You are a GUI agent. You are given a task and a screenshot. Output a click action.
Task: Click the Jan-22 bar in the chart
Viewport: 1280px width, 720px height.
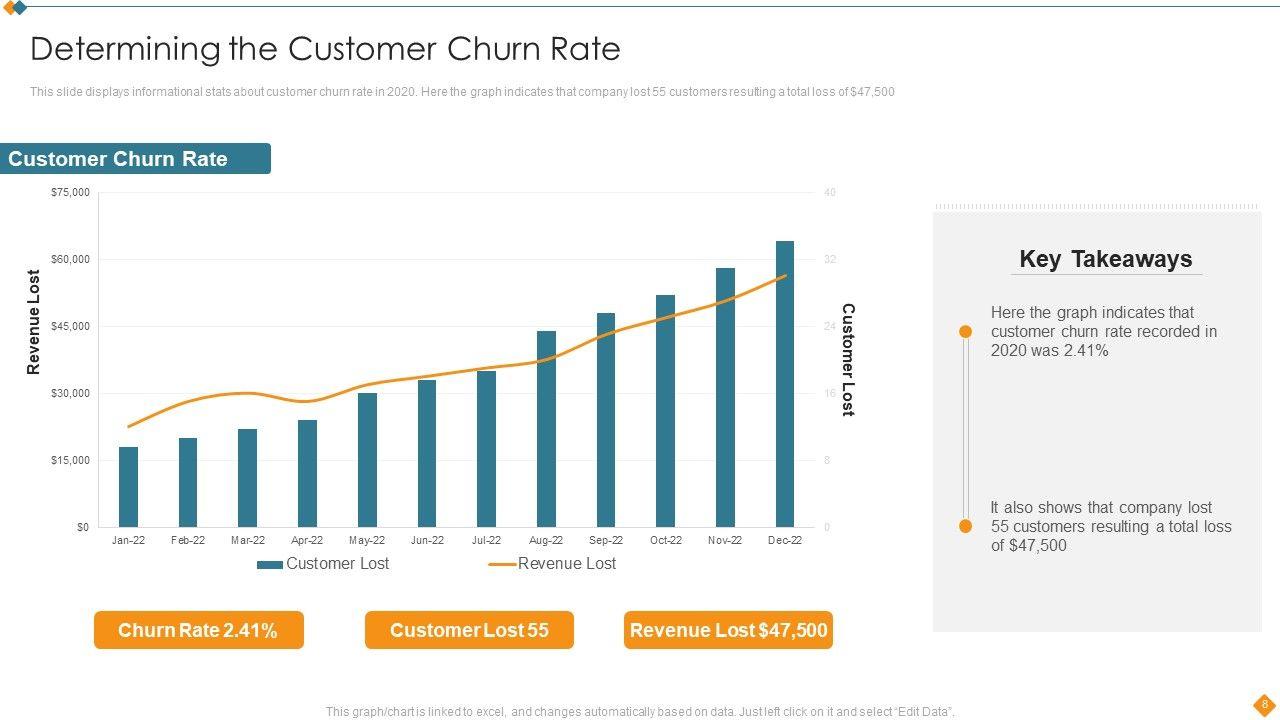coord(128,487)
